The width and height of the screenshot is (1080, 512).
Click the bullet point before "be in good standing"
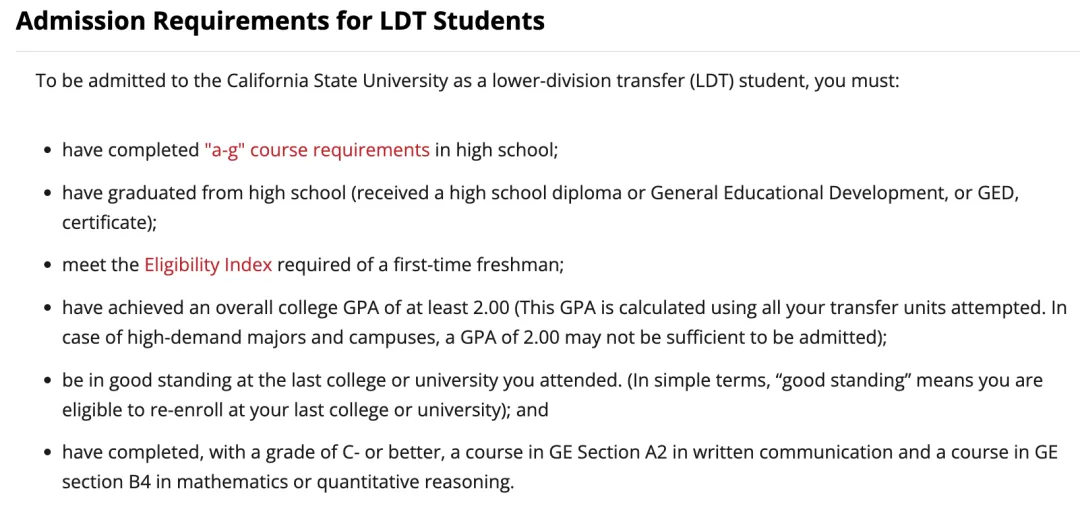(x=47, y=381)
